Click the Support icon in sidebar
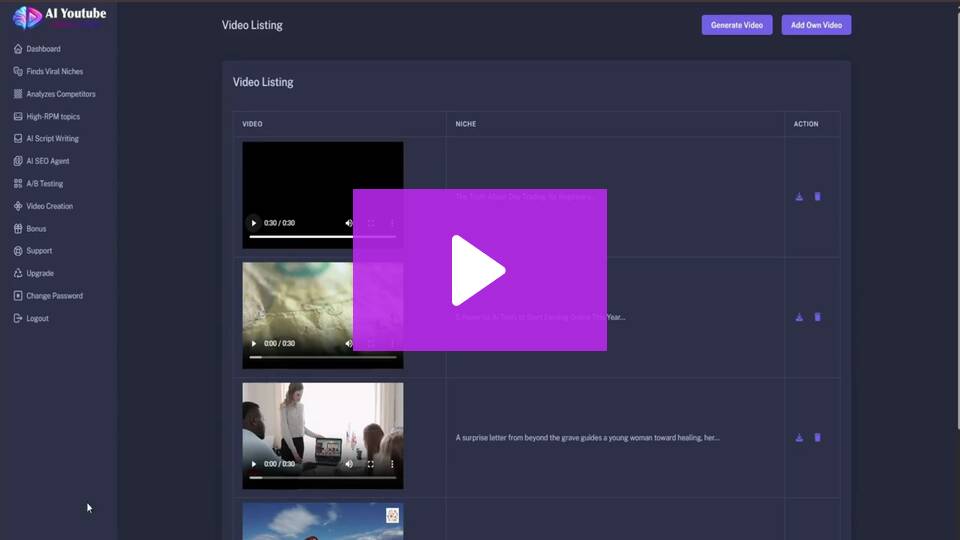The height and width of the screenshot is (540, 960). tap(18, 251)
